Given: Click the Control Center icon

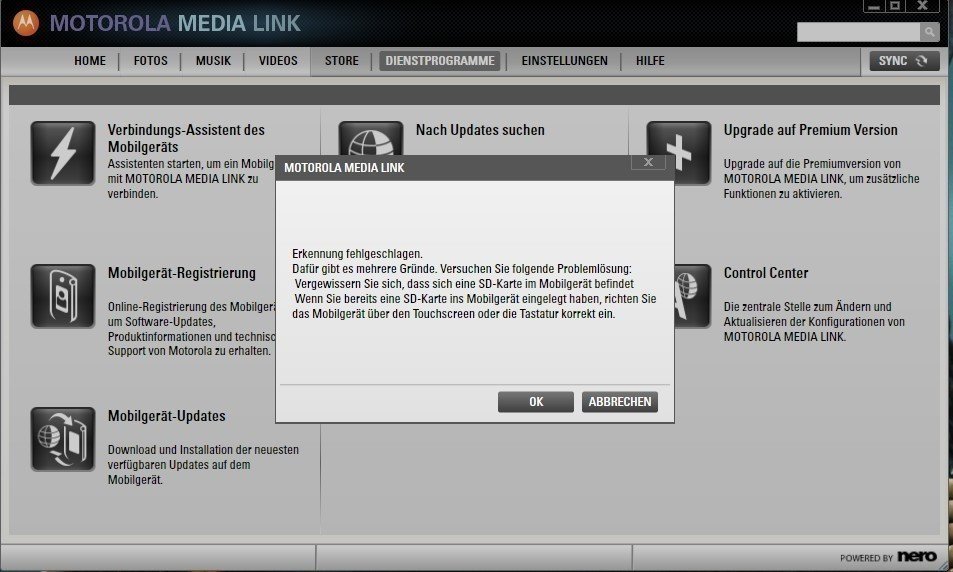Looking at the screenshot, I should tap(692, 296).
